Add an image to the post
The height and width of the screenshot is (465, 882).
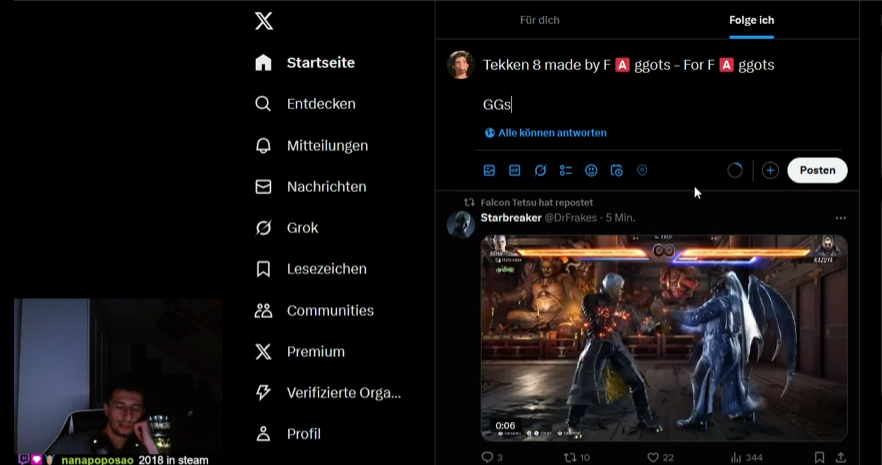tap(489, 170)
